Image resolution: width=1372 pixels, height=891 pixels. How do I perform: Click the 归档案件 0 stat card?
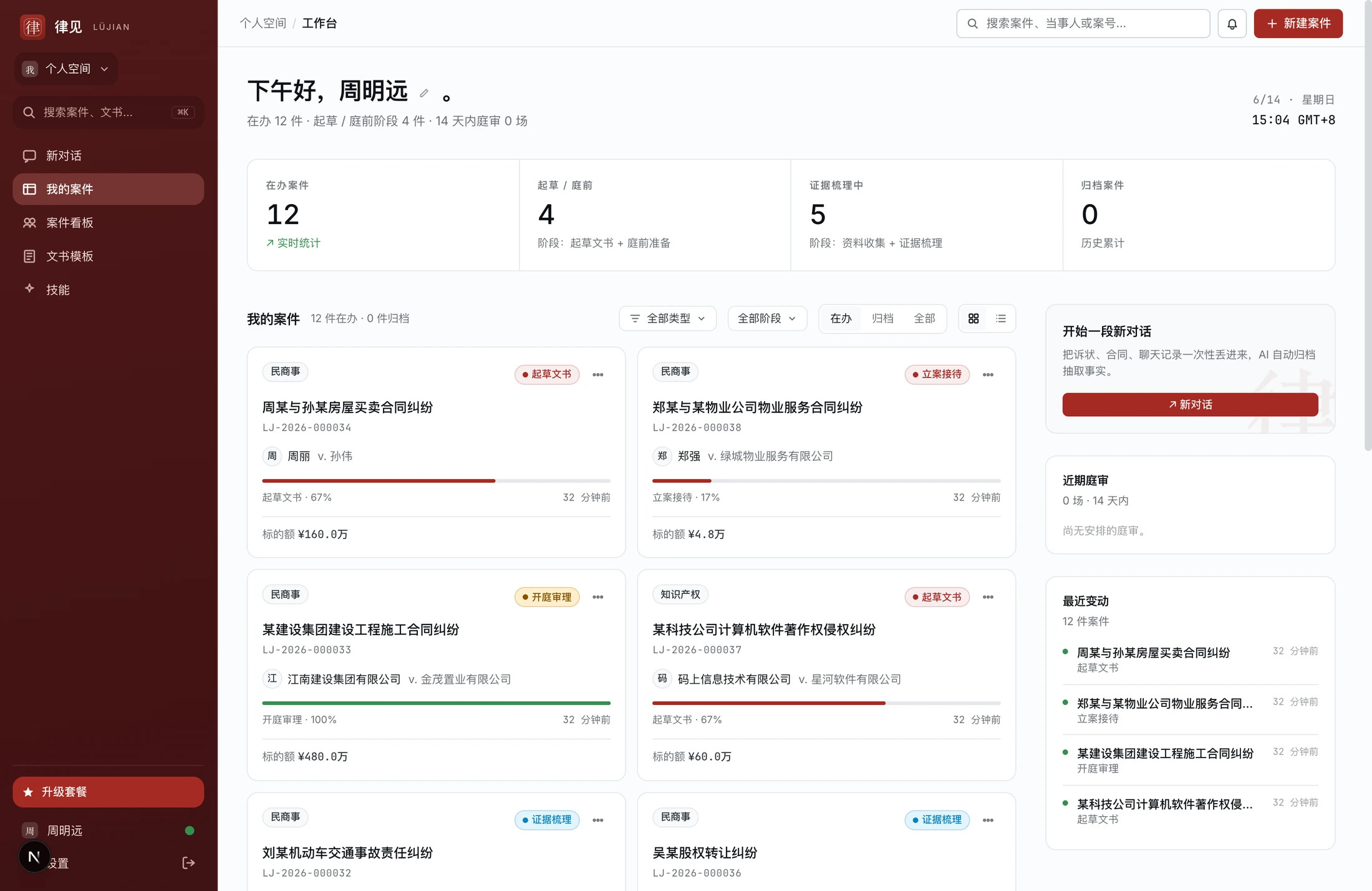pyautogui.click(x=1199, y=215)
